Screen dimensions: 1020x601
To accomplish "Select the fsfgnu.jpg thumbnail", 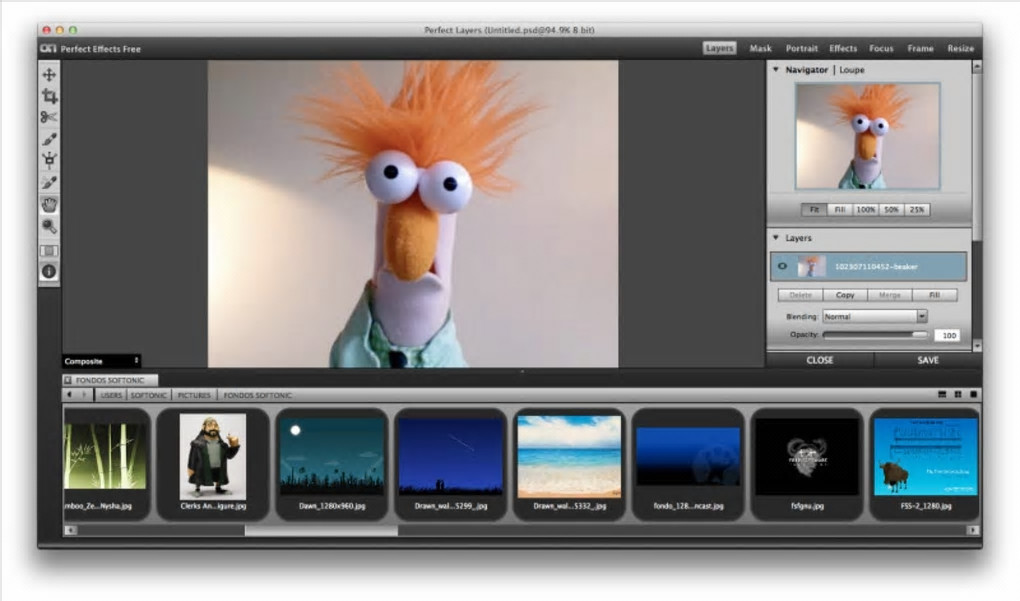I will click(807, 463).
